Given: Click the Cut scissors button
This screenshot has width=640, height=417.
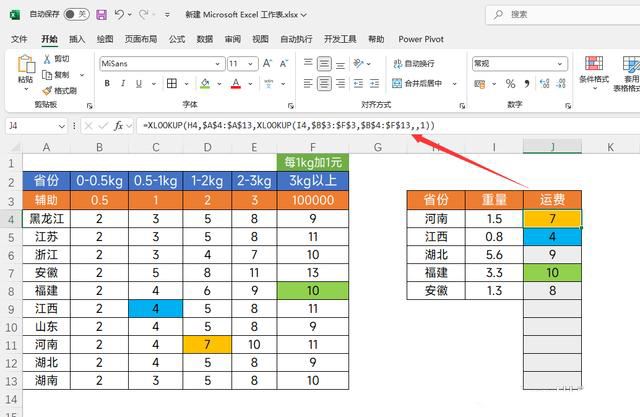Looking at the screenshot, I should pyautogui.click(x=56, y=59).
